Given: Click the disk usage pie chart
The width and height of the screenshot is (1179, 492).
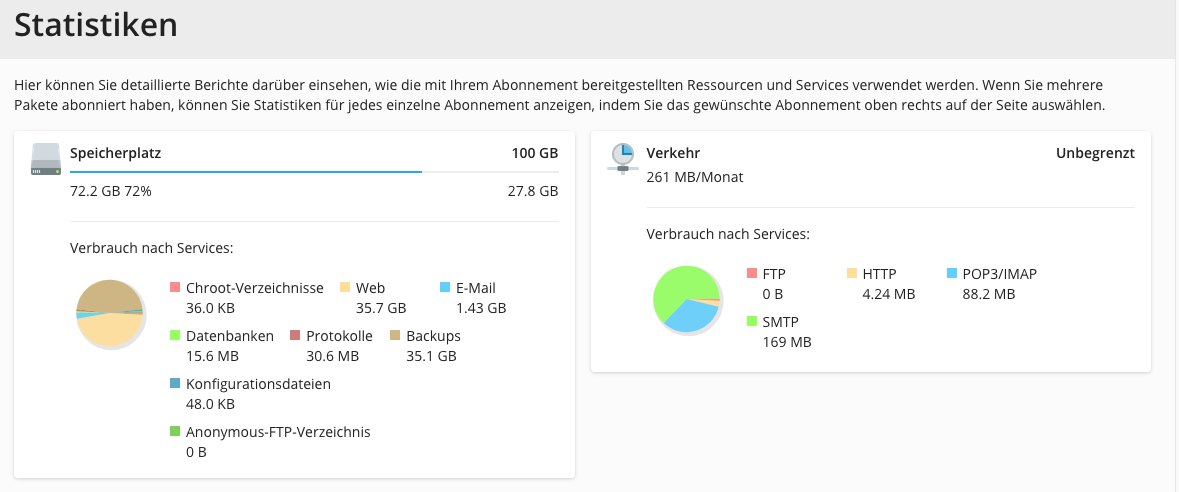Looking at the screenshot, I should pos(110,313).
